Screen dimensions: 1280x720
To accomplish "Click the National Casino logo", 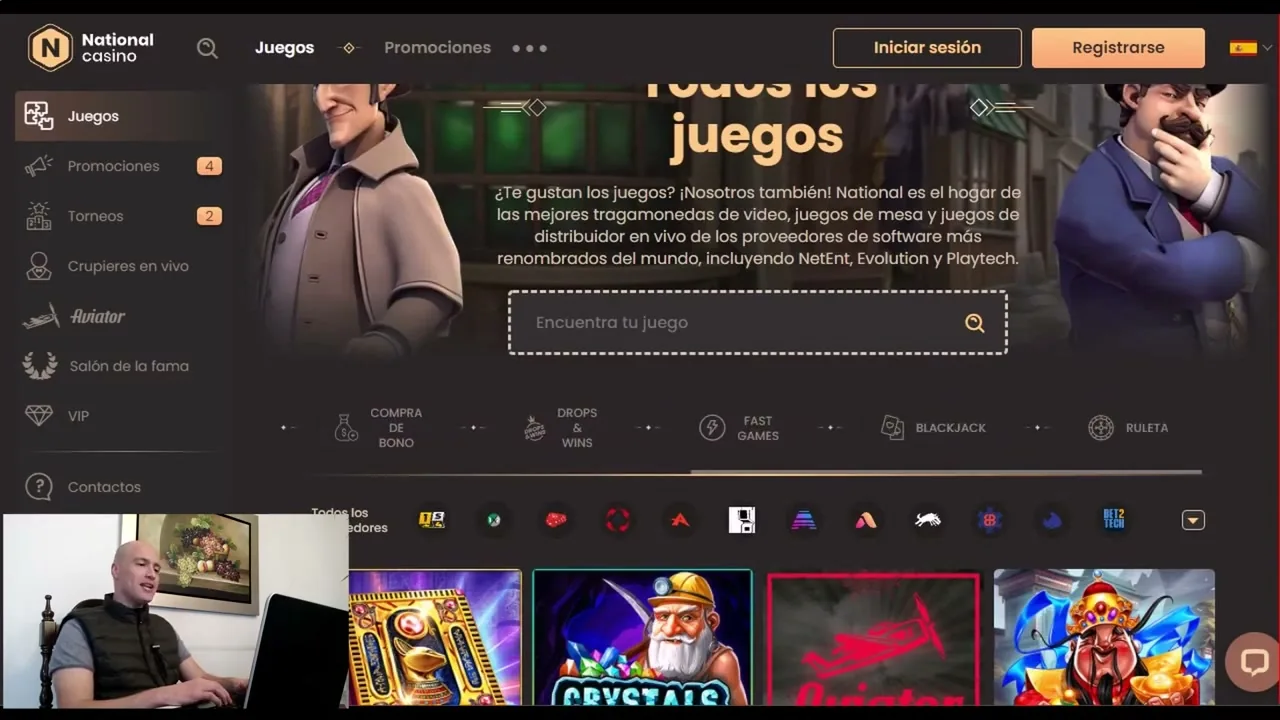I will (x=91, y=47).
